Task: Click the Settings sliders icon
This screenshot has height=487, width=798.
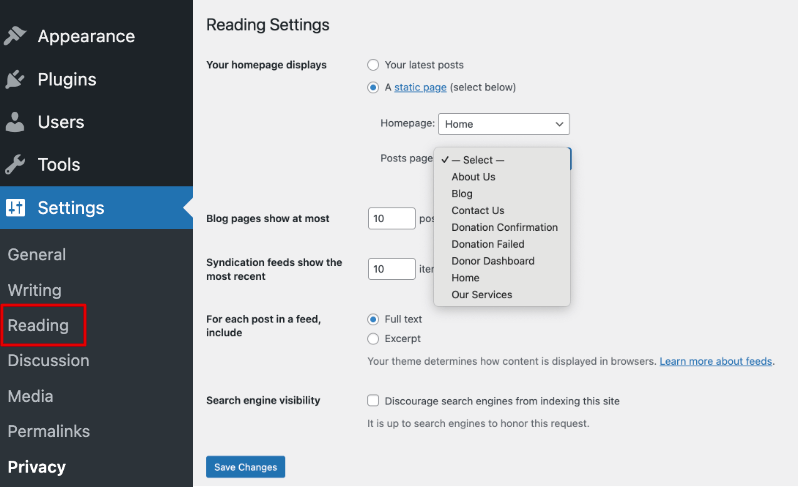Action: [x=15, y=208]
